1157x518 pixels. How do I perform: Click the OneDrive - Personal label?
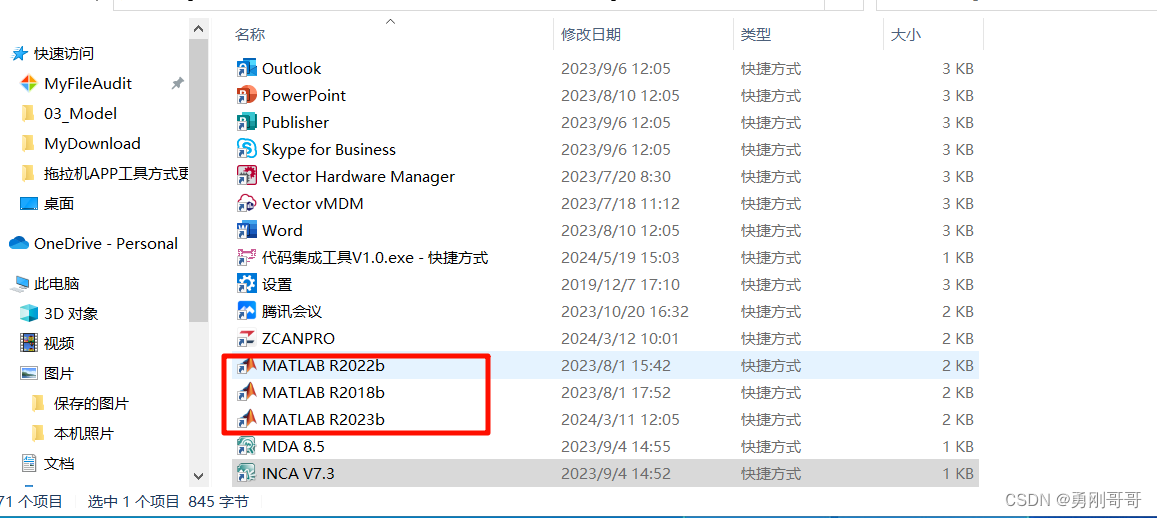click(x=106, y=244)
